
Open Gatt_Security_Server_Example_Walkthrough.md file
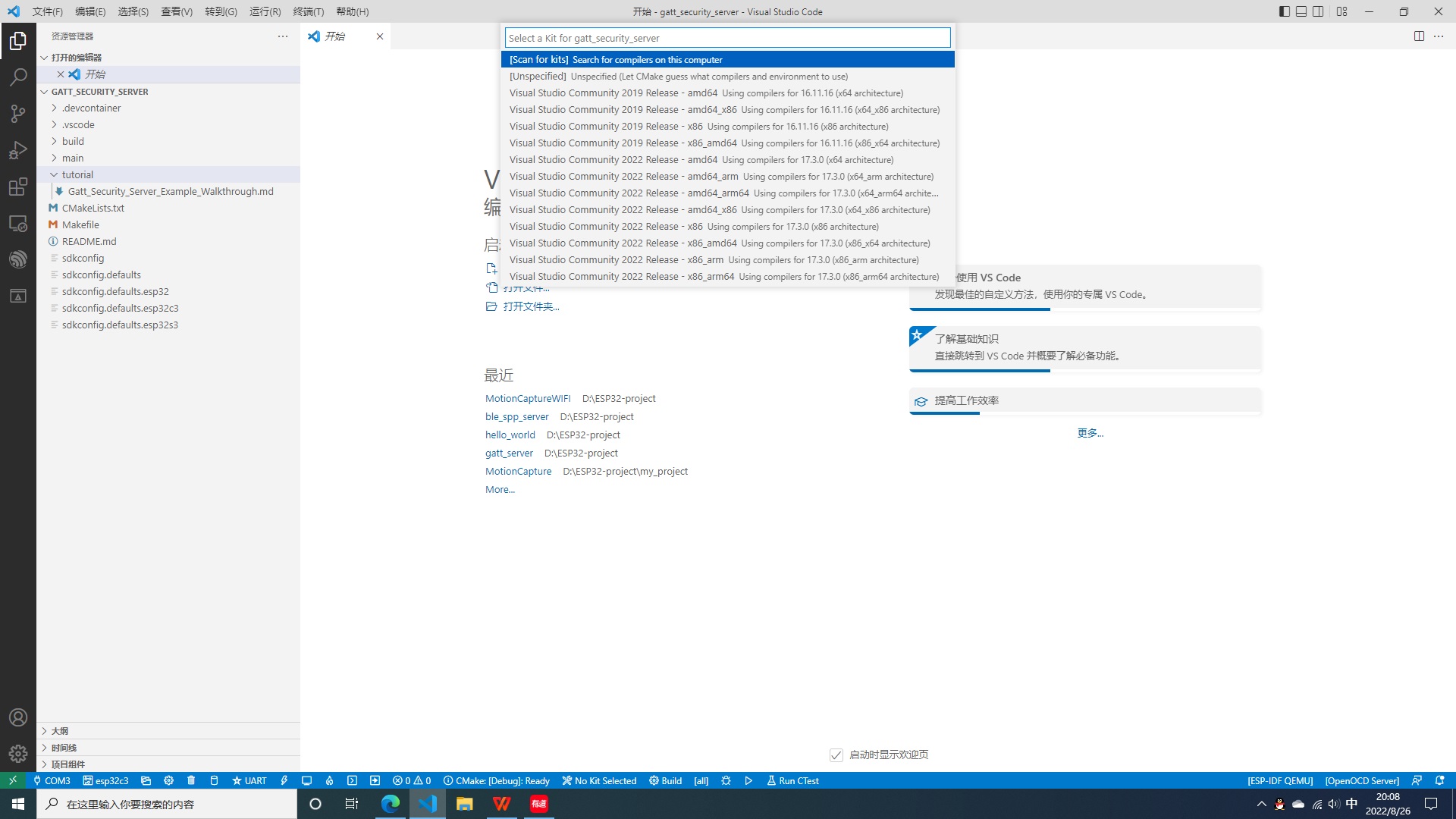coord(168,191)
